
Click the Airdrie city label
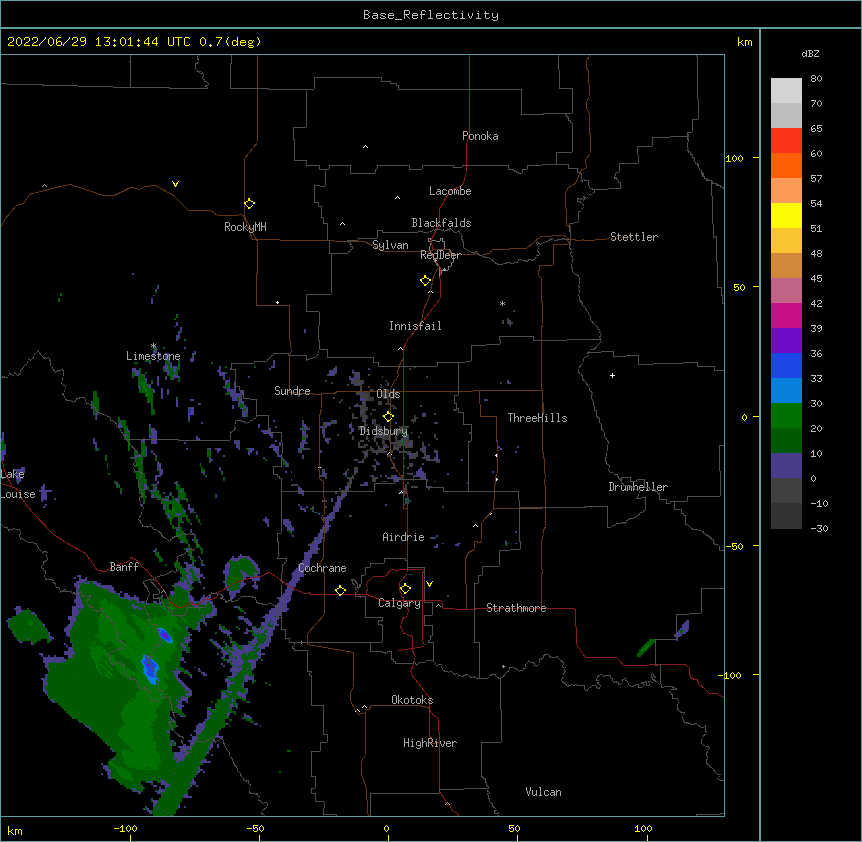[404, 537]
